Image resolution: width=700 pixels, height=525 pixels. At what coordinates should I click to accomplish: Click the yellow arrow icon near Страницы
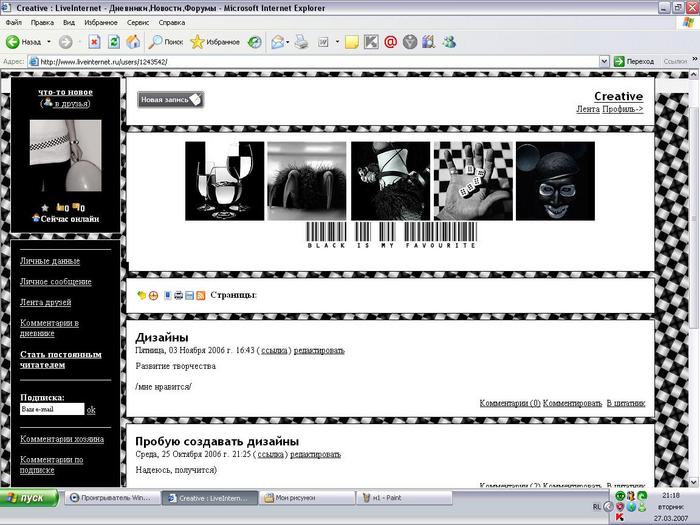[142, 295]
